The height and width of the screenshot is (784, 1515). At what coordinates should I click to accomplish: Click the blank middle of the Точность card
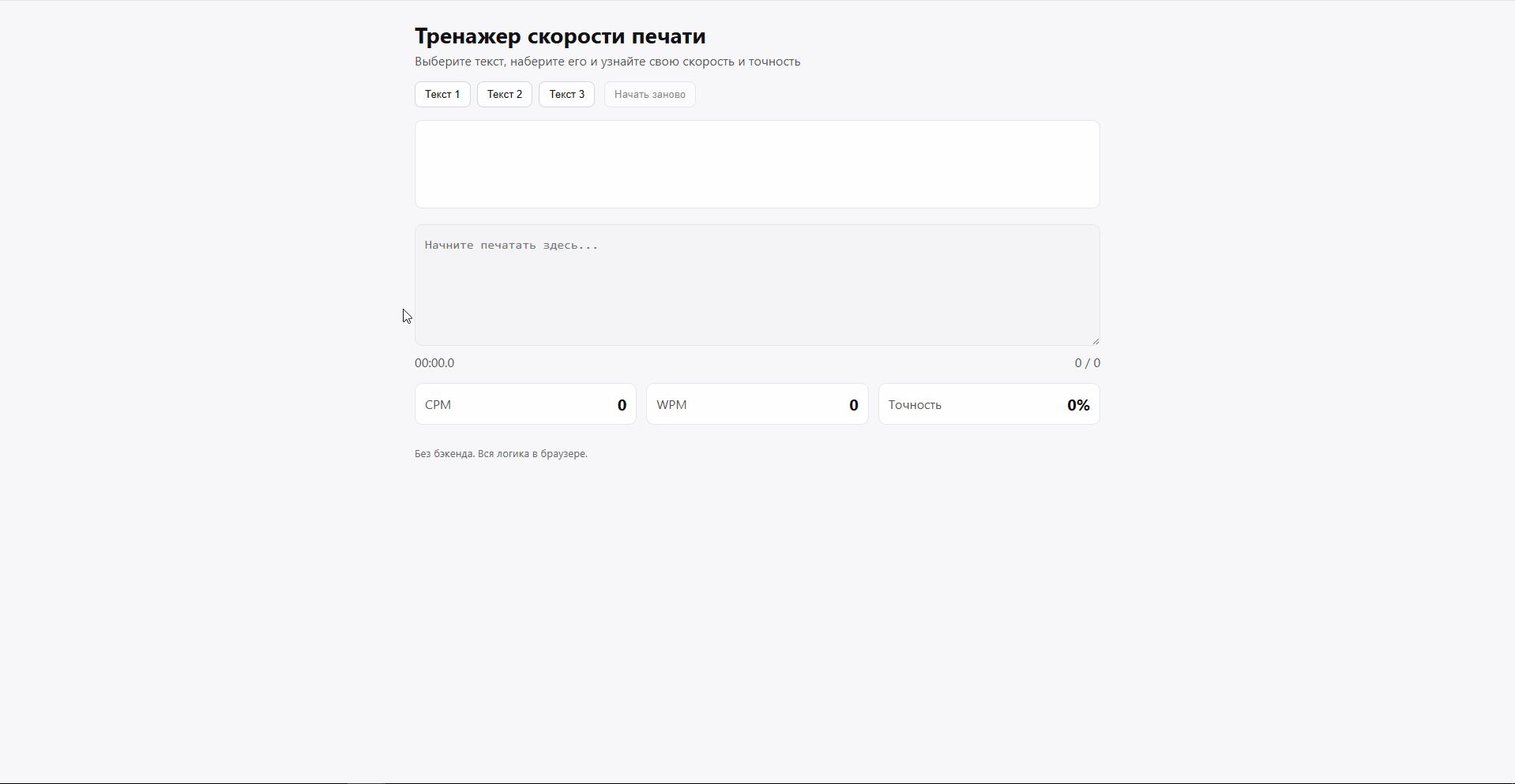tap(1003, 405)
